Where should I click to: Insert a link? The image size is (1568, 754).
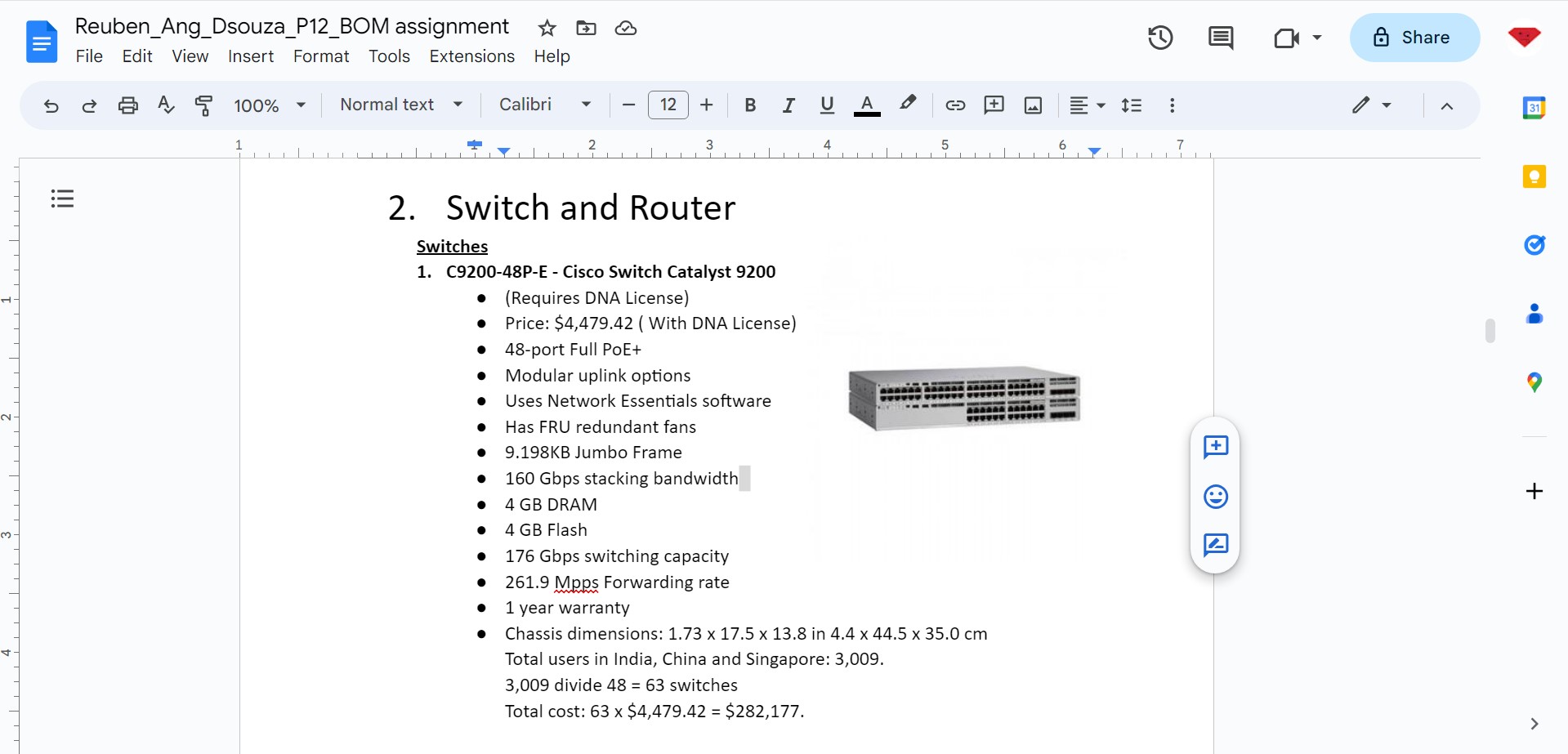955,105
